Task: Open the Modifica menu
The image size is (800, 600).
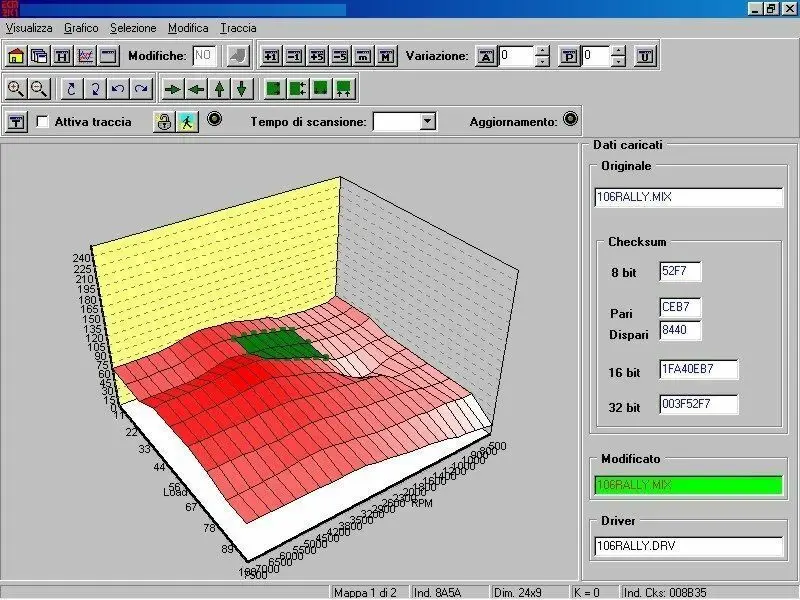Action: pos(188,28)
